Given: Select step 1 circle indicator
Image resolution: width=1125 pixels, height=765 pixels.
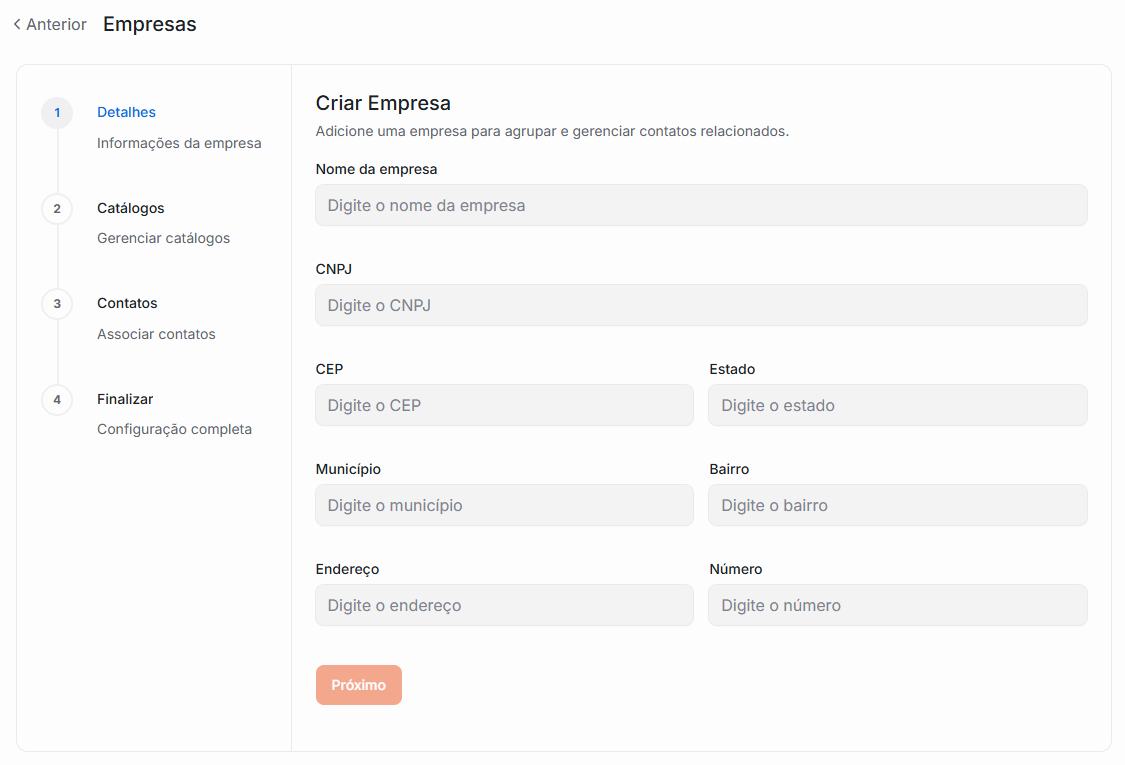Looking at the screenshot, I should pos(57,113).
